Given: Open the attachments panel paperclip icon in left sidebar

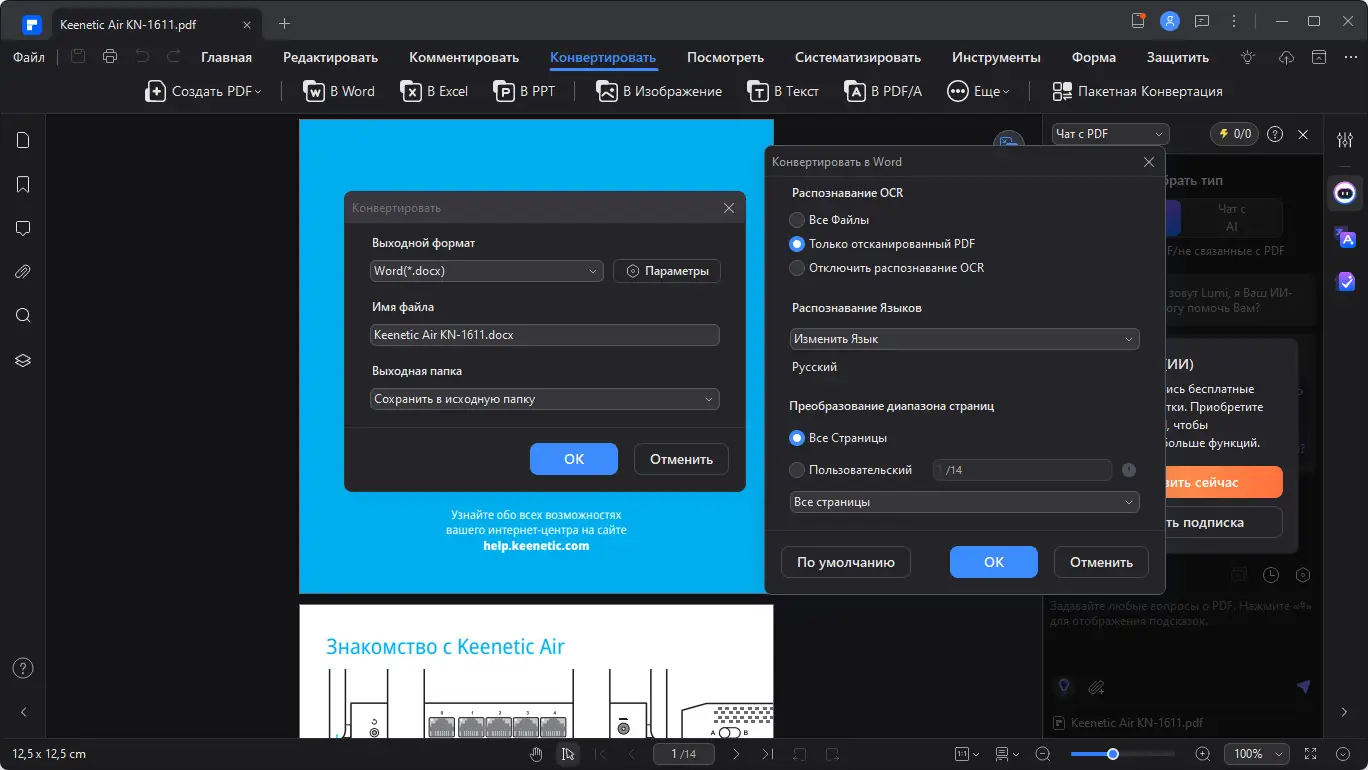Looking at the screenshot, I should pyautogui.click(x=23, y=272).
